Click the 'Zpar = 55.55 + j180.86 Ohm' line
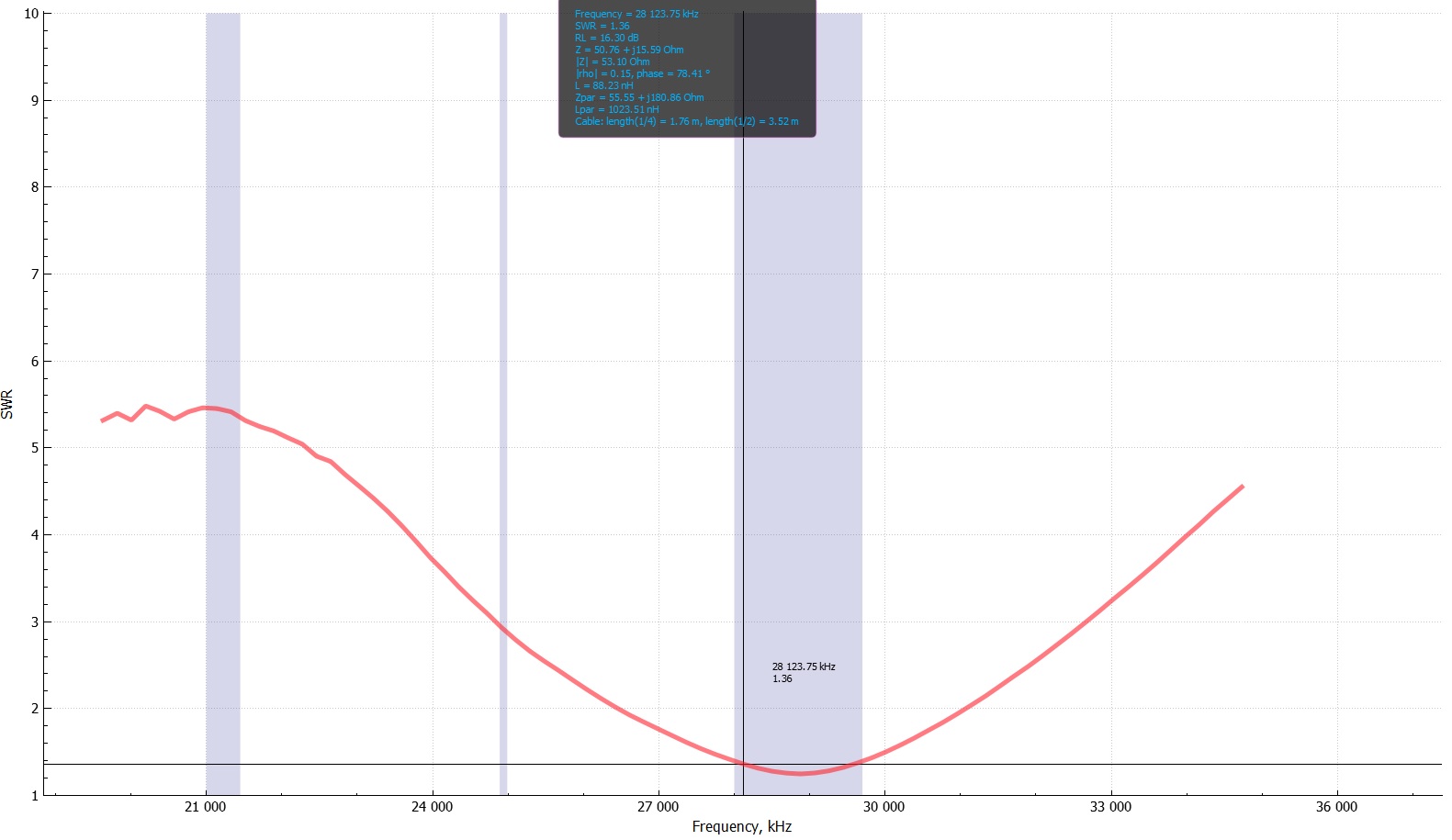 639,97
